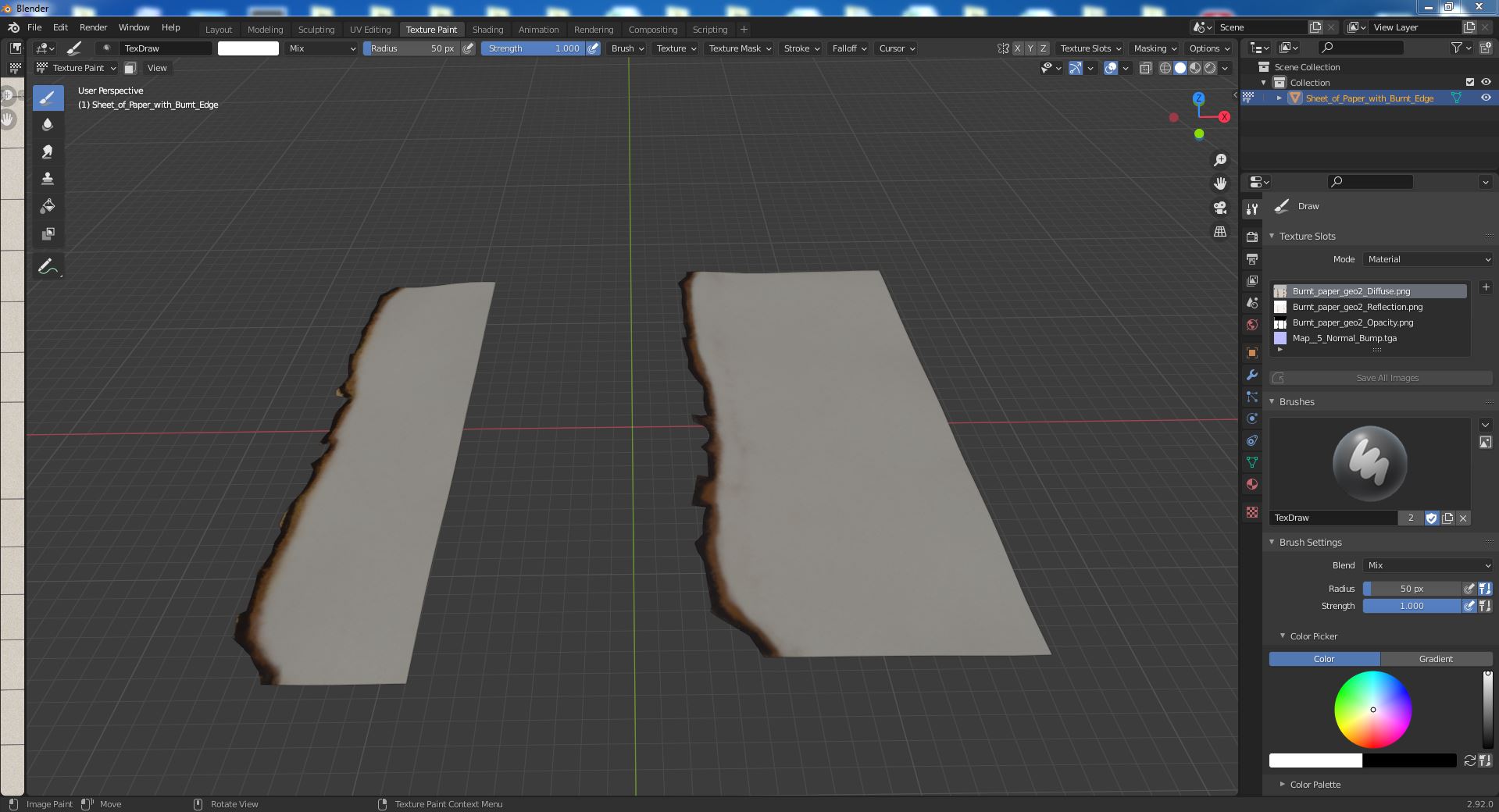Image resolution: width=1499 pixels, height=812 pixels.
Task: Toggle the camera view icon
Action: pyautogui.click(x=1219, y=208)
